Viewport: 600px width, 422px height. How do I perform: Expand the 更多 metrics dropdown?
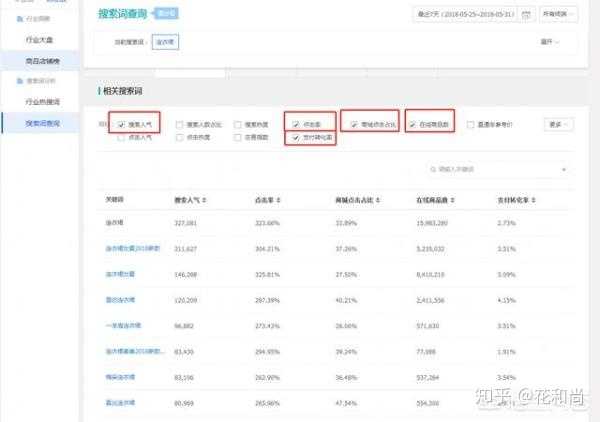(x=559, y=125)
